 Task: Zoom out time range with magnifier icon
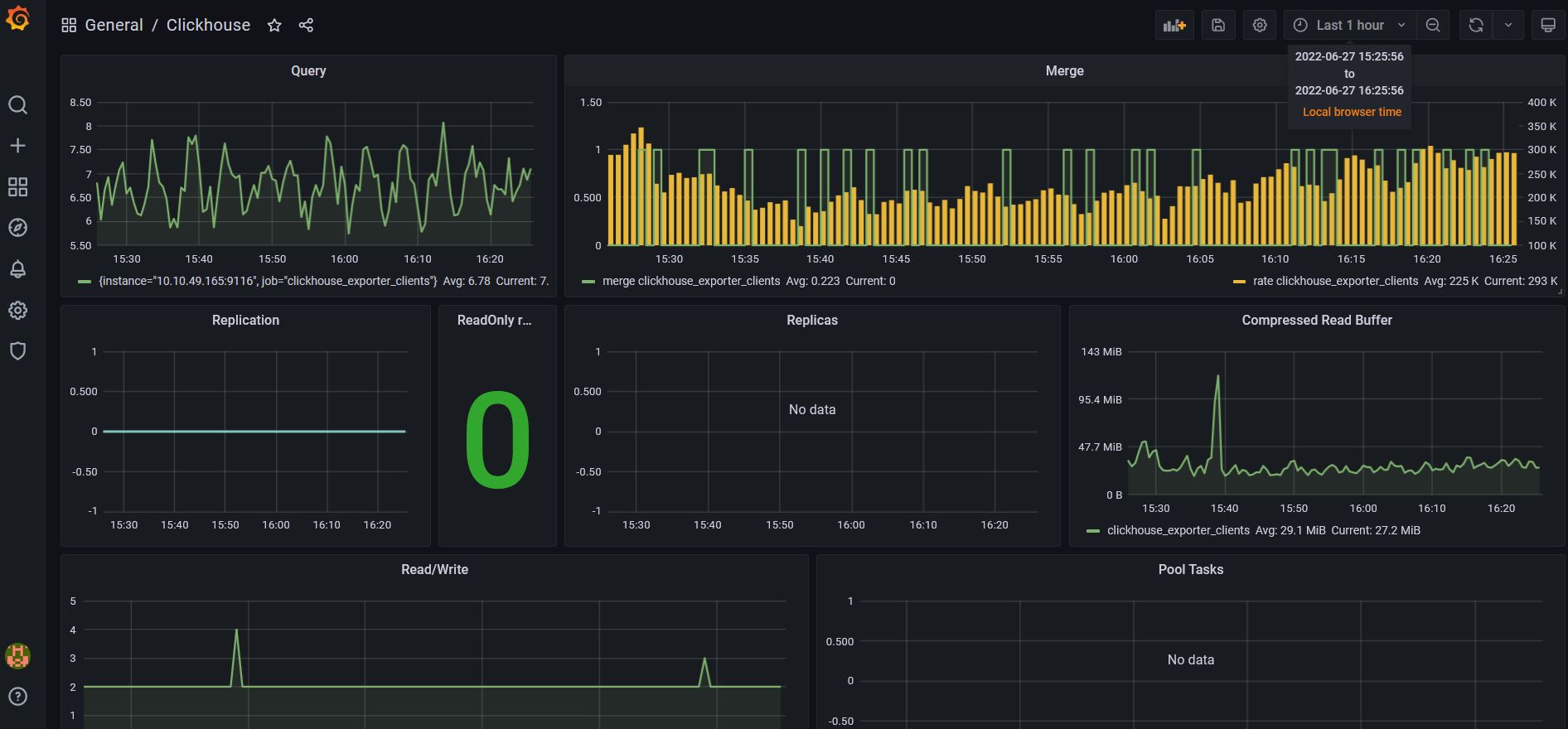(1433, 26)
